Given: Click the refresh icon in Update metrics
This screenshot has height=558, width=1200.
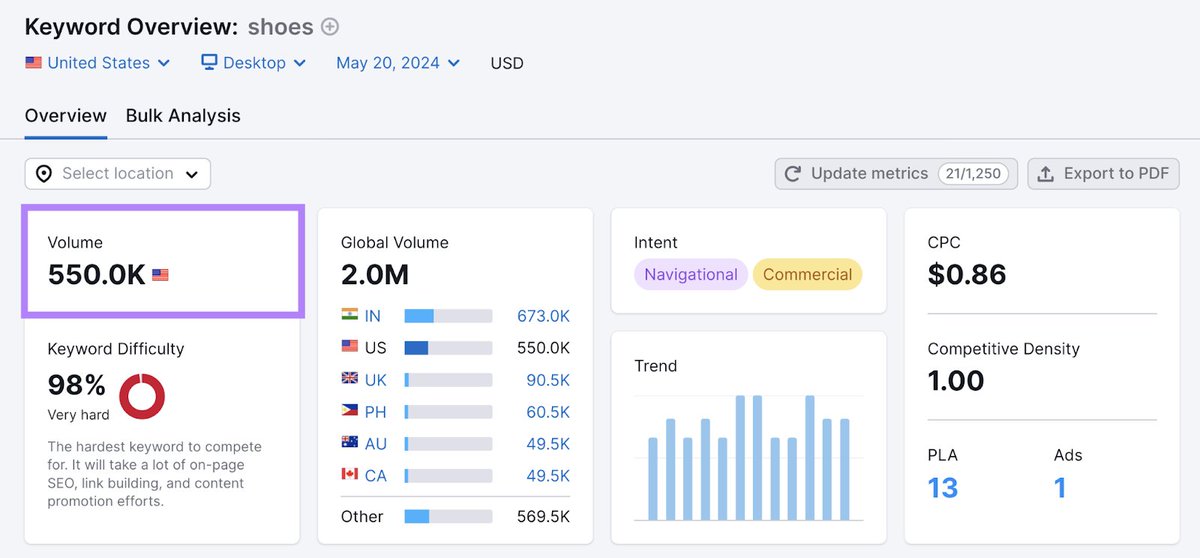Looking at the screenshot, I should (x=793, y=174).
